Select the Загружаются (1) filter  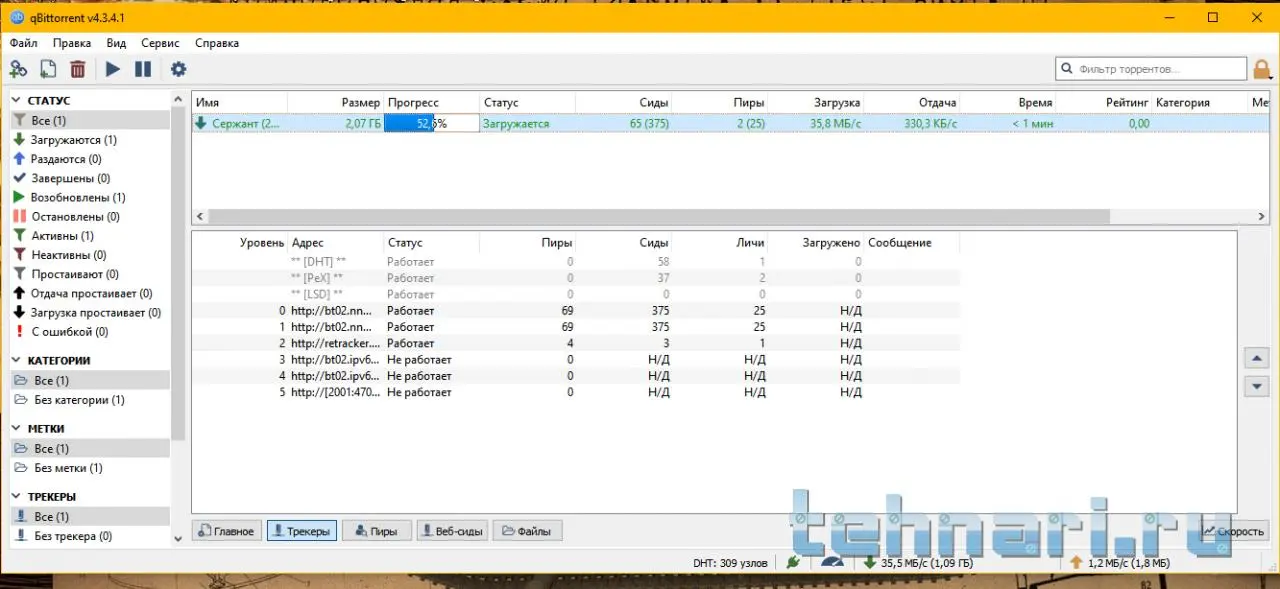(x=73, y=140)
